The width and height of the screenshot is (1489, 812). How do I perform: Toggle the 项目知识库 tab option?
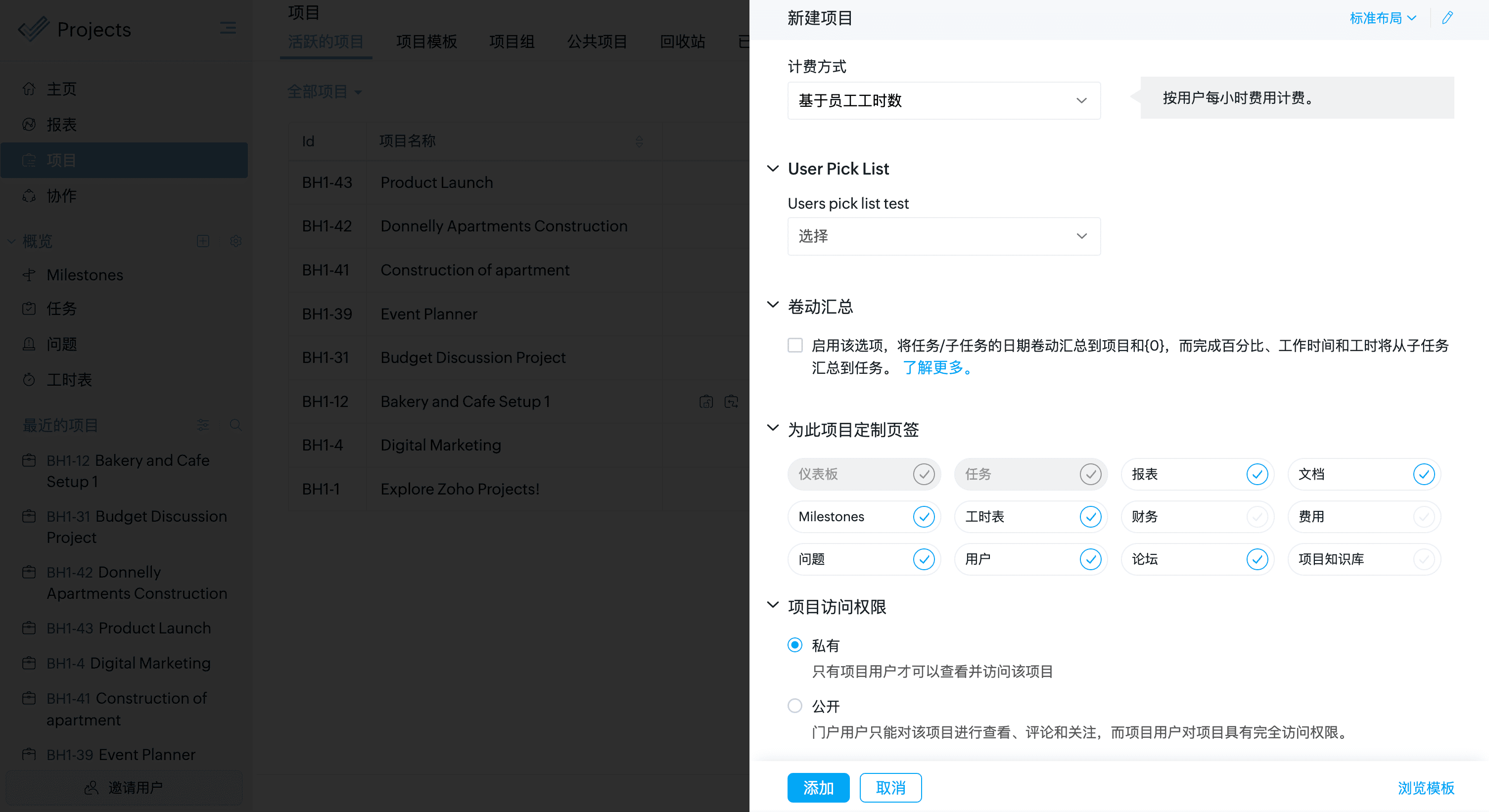(x=1423, y=559)
